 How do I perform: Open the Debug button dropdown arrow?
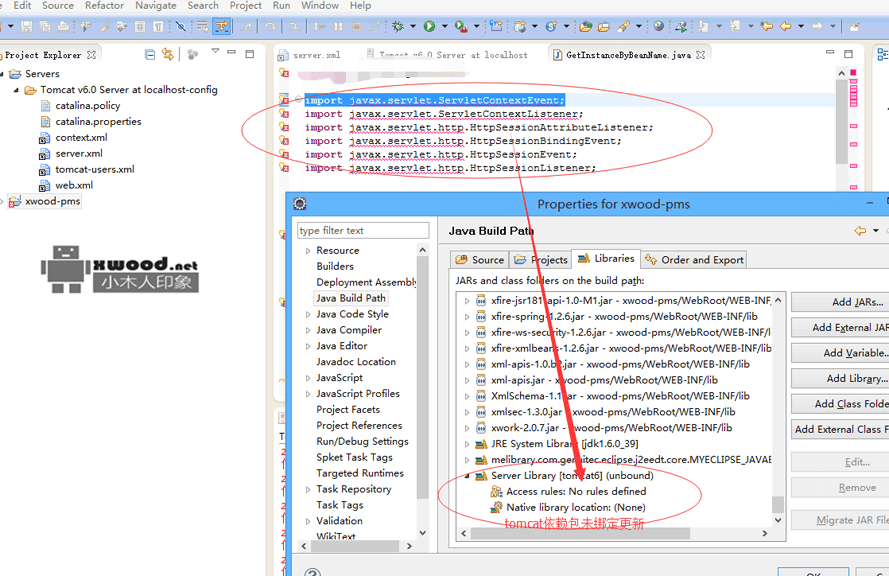(x=413, y=26)
